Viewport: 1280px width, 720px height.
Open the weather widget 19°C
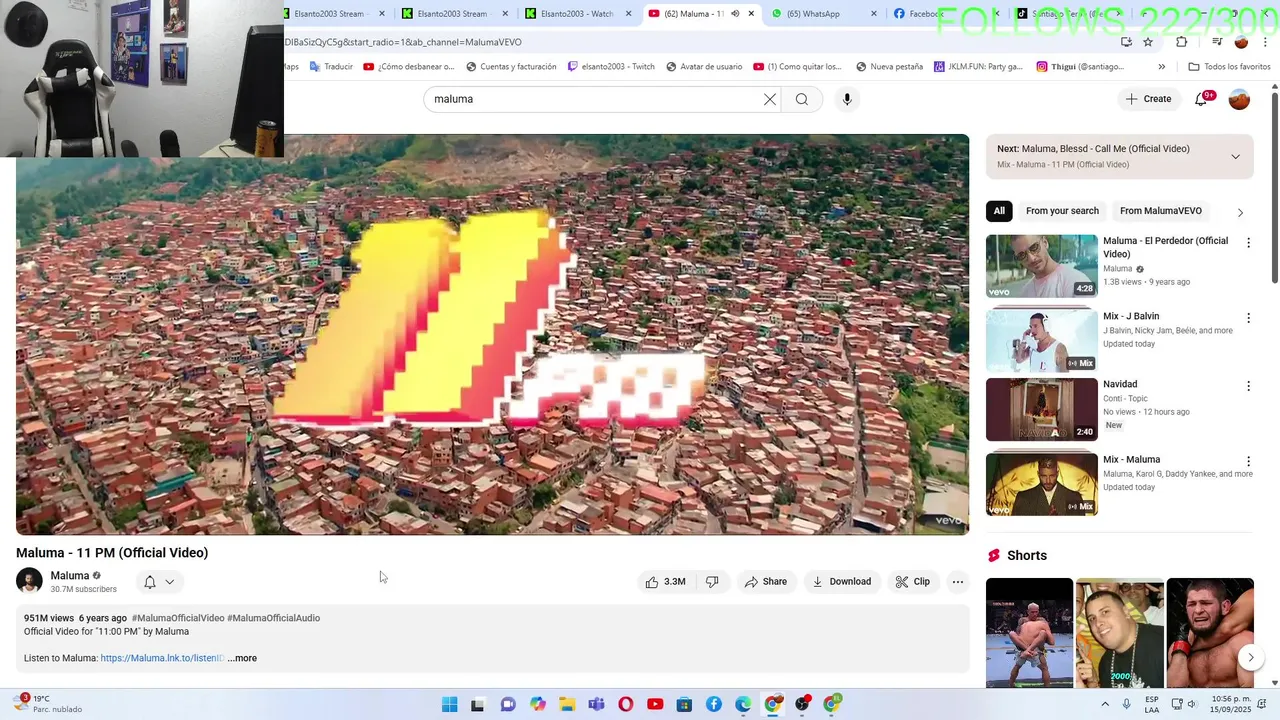coord(50,704)
